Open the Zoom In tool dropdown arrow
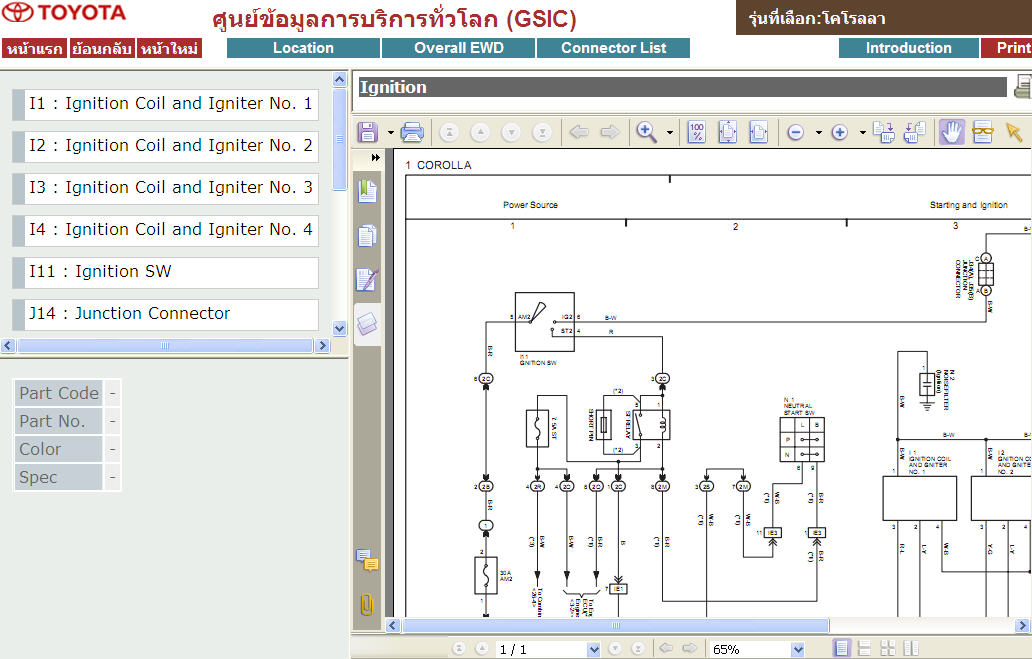 tap(670, 133)
